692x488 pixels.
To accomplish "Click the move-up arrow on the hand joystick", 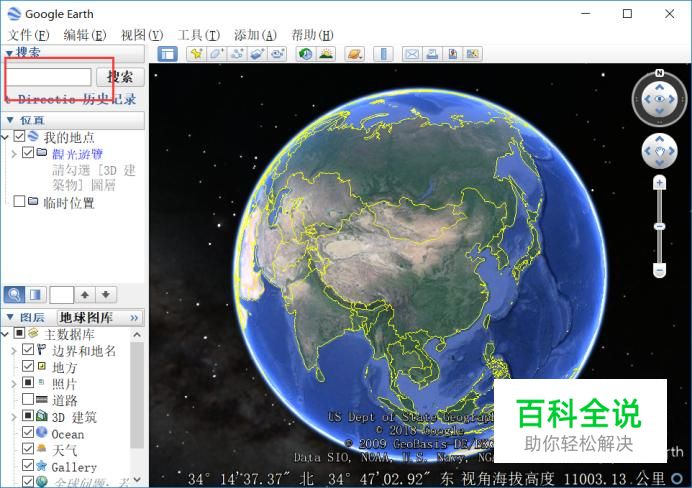I will [659, 139].
